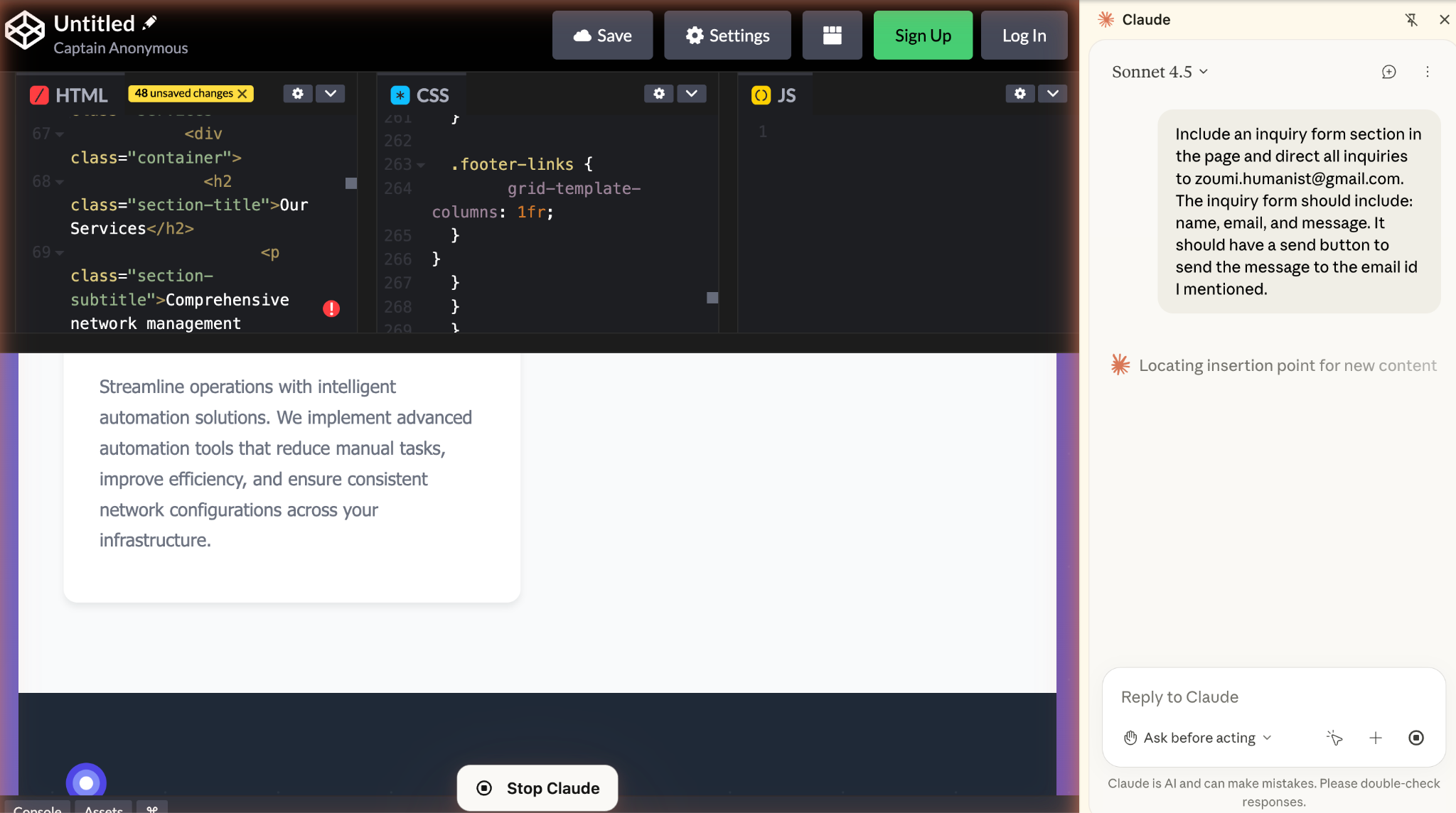Open CSS editor settings gear

[659, 94]
